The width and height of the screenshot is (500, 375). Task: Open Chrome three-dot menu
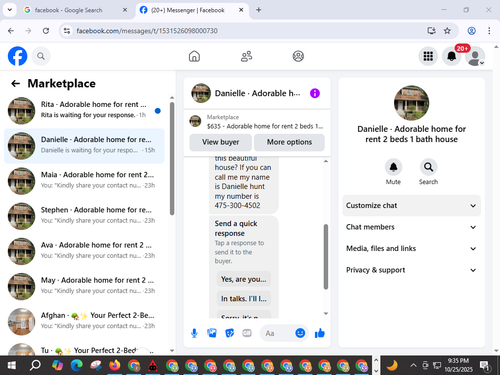(489, 31)
